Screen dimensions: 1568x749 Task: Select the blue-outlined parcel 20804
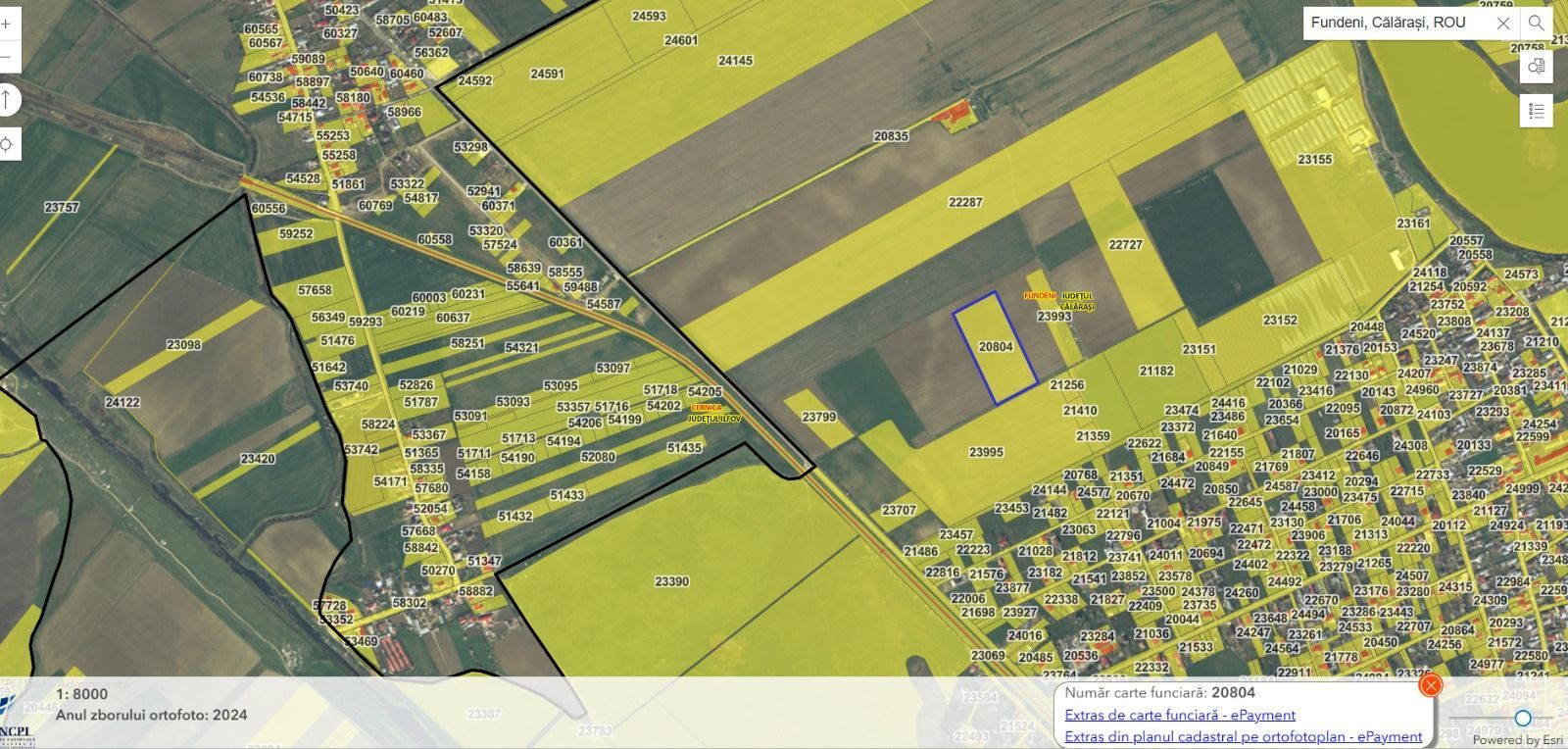[x=995, y=347]
